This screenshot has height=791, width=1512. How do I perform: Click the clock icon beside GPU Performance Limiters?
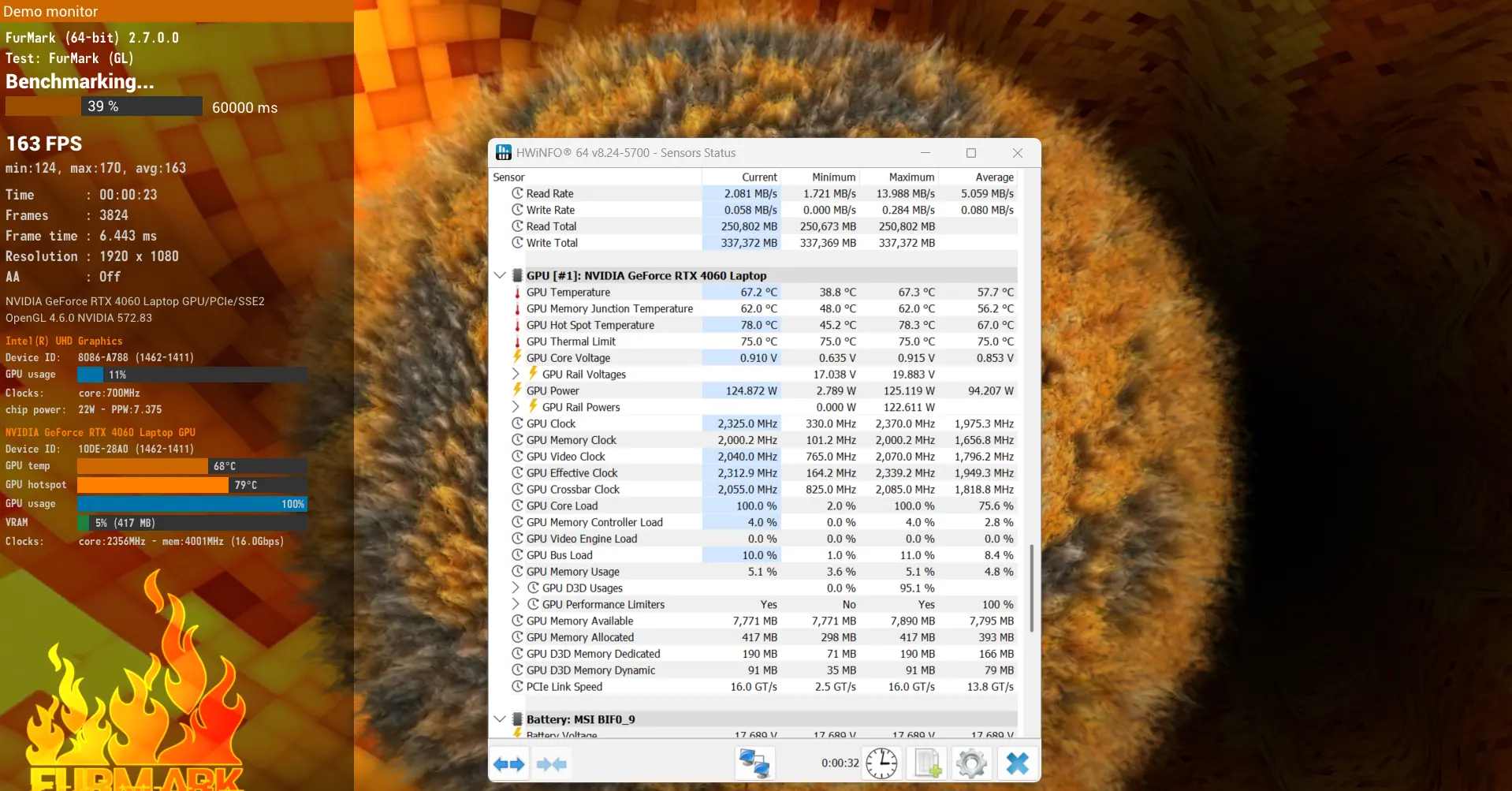[533, 604]
